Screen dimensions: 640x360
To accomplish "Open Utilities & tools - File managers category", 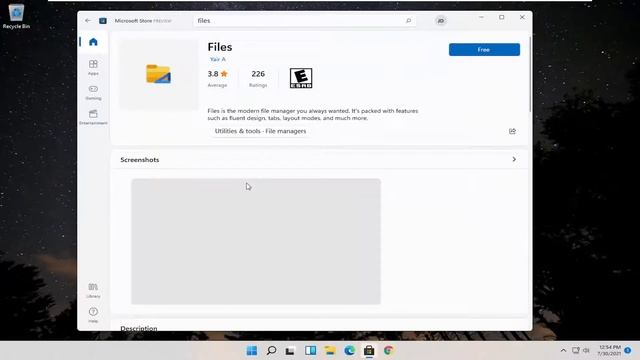I will click(260, 131).
